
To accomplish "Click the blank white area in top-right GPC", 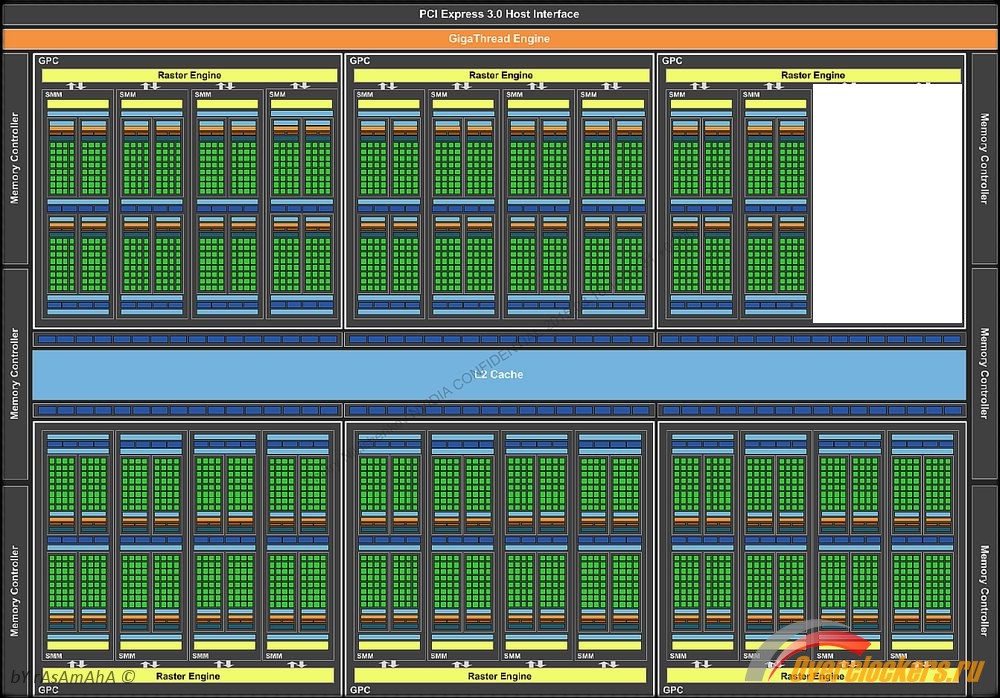I will point(887,205).
